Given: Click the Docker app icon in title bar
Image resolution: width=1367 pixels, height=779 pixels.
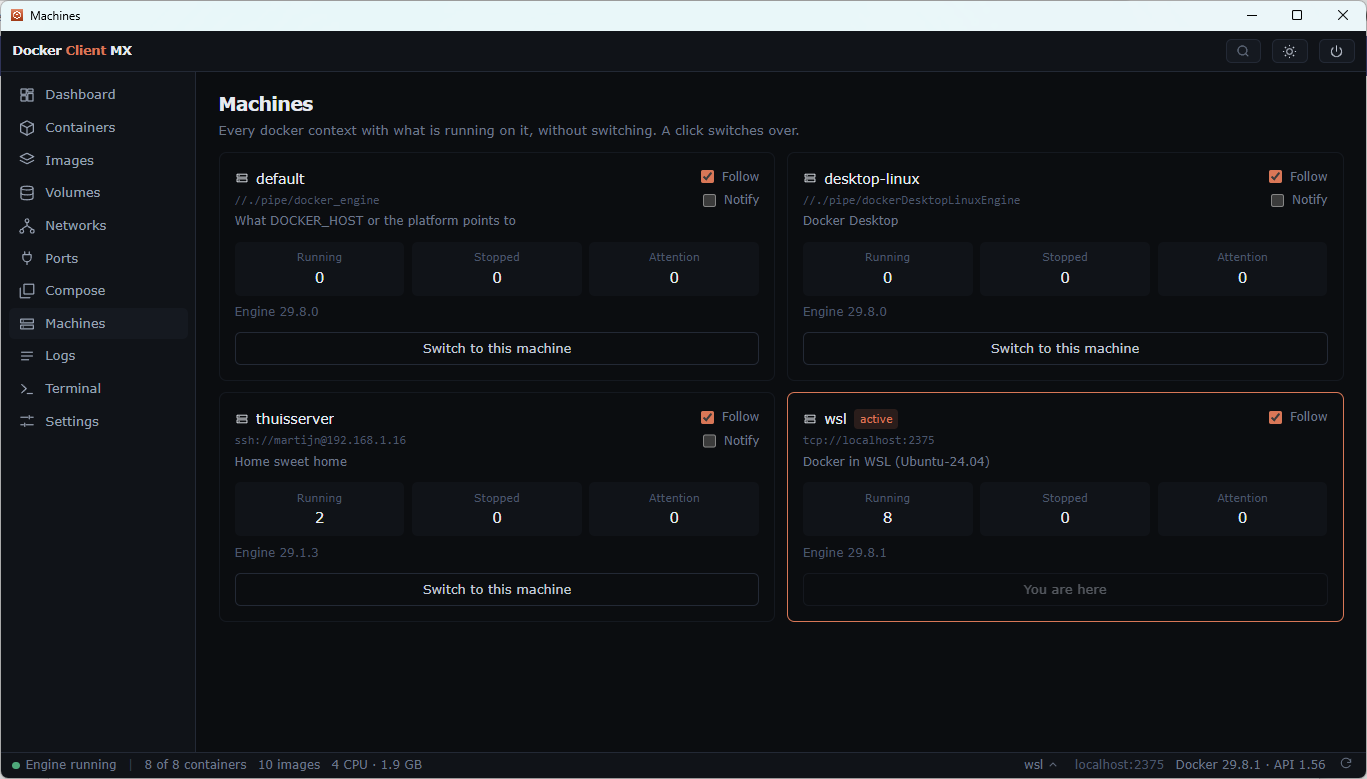Looking at the screenshot, I should pos(16,15).
